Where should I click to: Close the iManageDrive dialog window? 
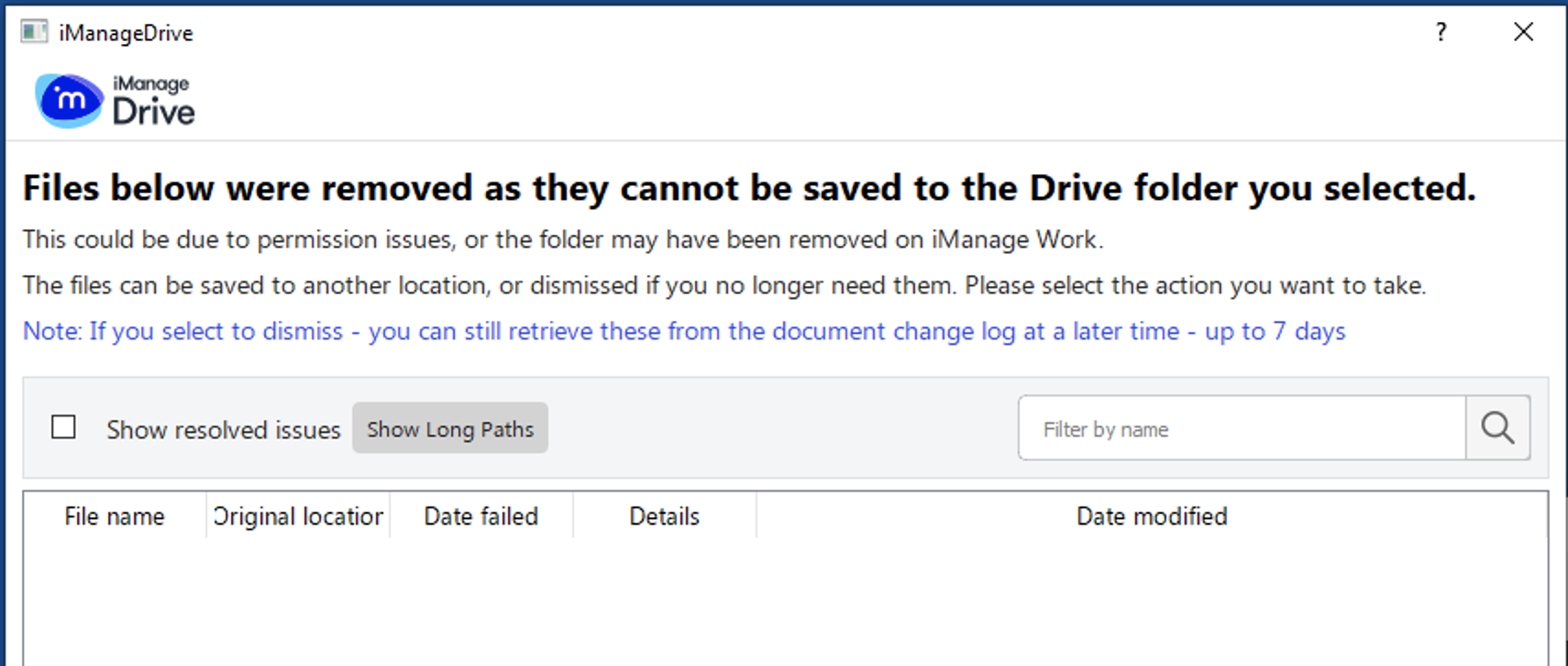(1523, 32)
